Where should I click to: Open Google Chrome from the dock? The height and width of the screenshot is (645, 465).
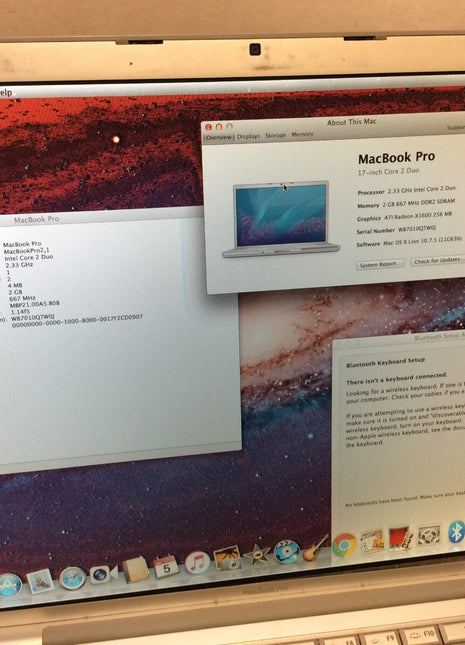pyautogui.click(x=344, y=545)
